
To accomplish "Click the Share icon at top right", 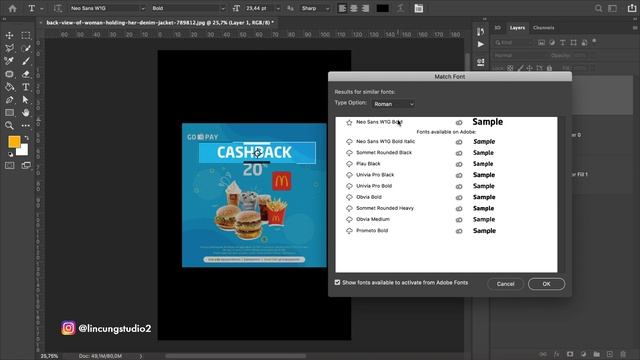I will (x=632, y=8).
